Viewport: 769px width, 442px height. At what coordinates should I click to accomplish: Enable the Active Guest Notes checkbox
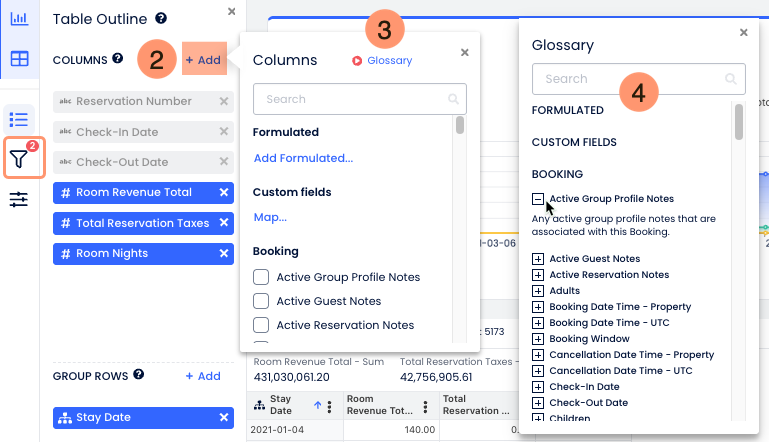coord(261,301)
